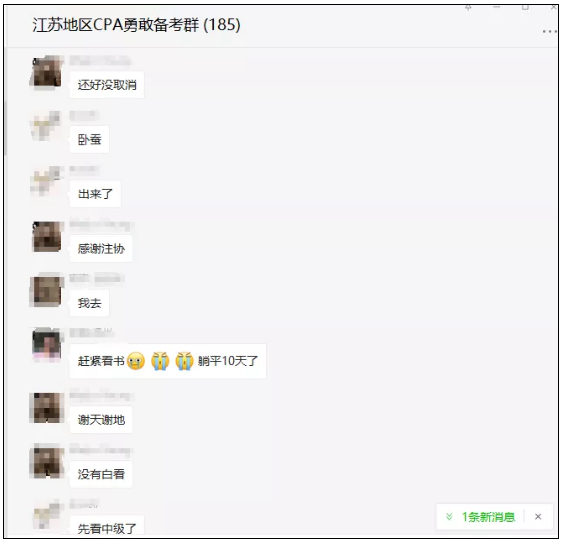
Task: Click avatar beside 没有白看 message
Action: [47, 462]
